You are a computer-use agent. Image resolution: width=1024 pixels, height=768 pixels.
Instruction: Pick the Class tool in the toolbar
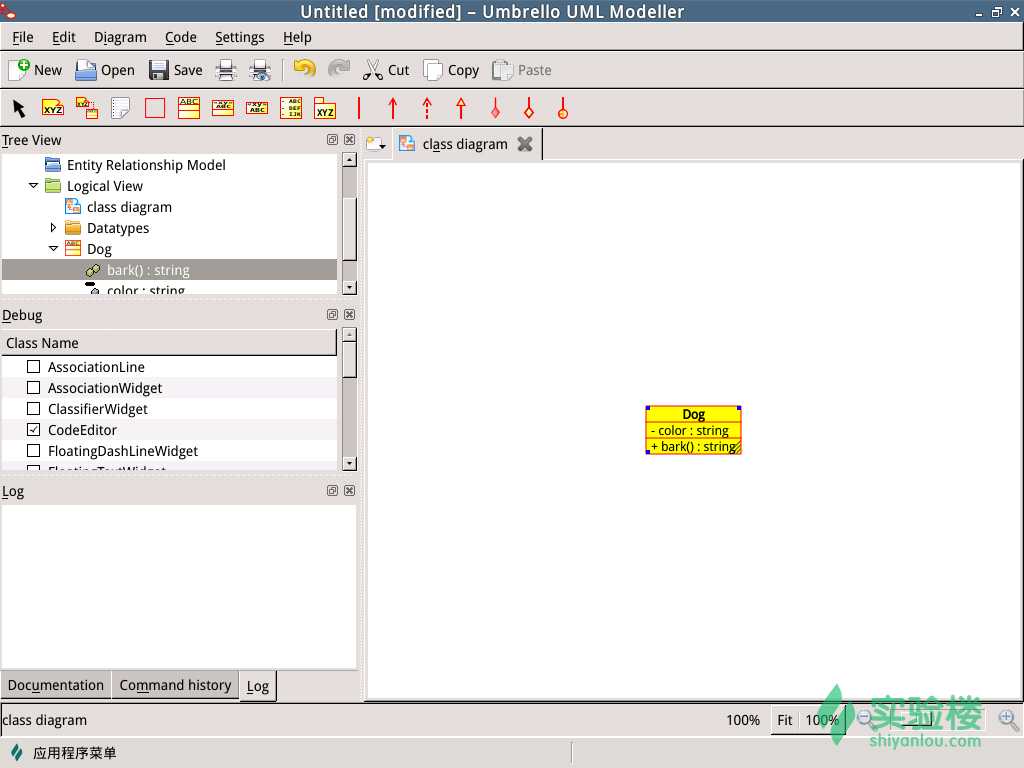click(x=189, y=108)
